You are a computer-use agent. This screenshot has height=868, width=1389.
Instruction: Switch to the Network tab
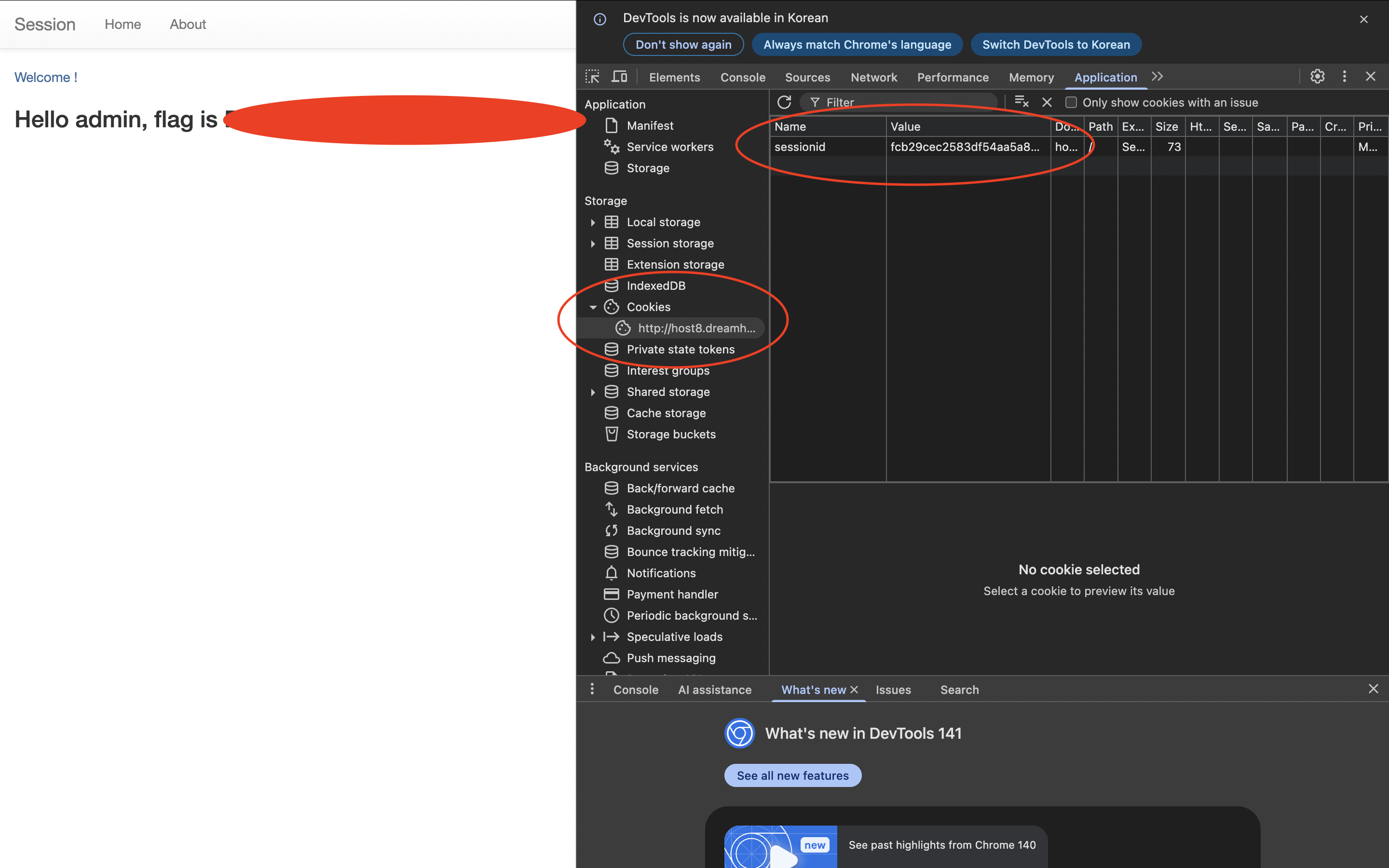(x=873, y=77)
